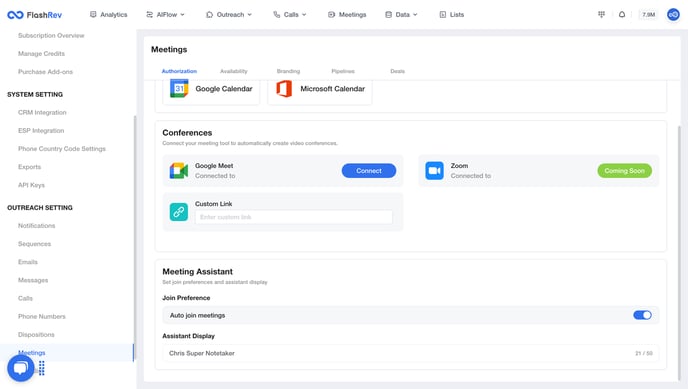
Task: Expand the AIFlow dropdown menu
Action: pyautogui.click(x=165, y=14)
